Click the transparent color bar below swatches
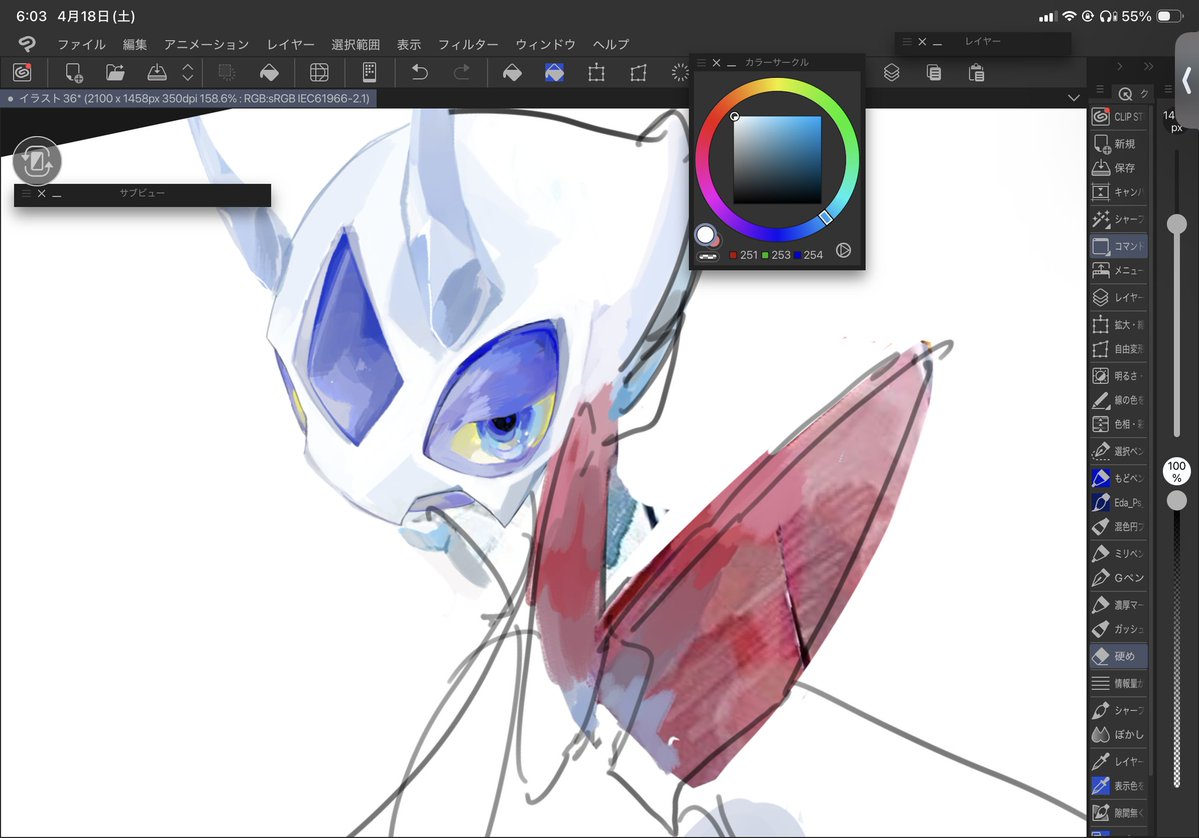This screenshot has width=1199, height=838. coord(708,256)
